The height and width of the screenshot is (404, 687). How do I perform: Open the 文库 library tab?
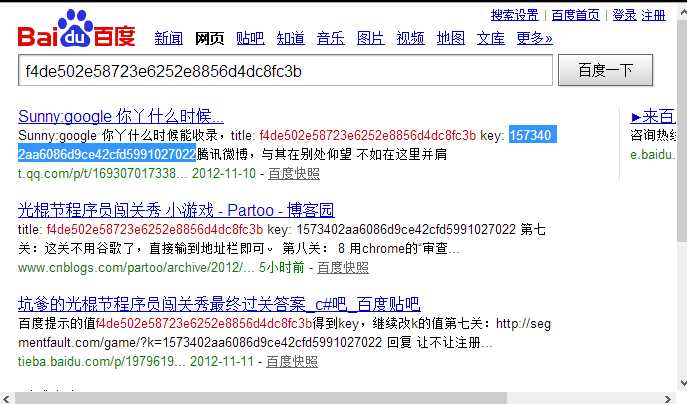[491, 39]
